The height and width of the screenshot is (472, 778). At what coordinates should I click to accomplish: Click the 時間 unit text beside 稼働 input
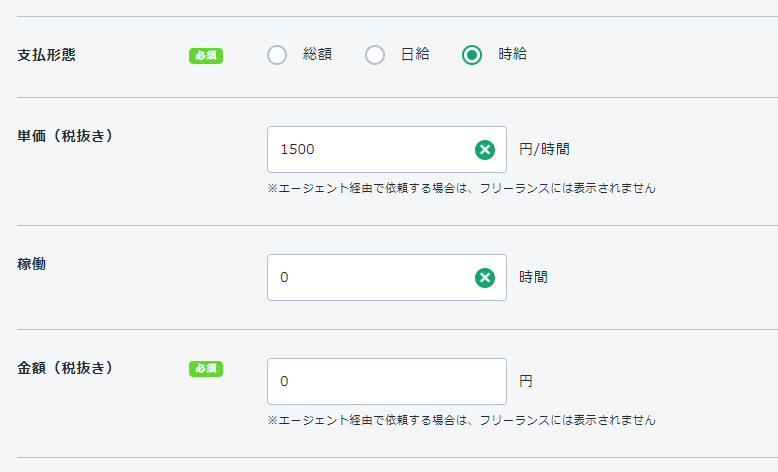(533, 278)
